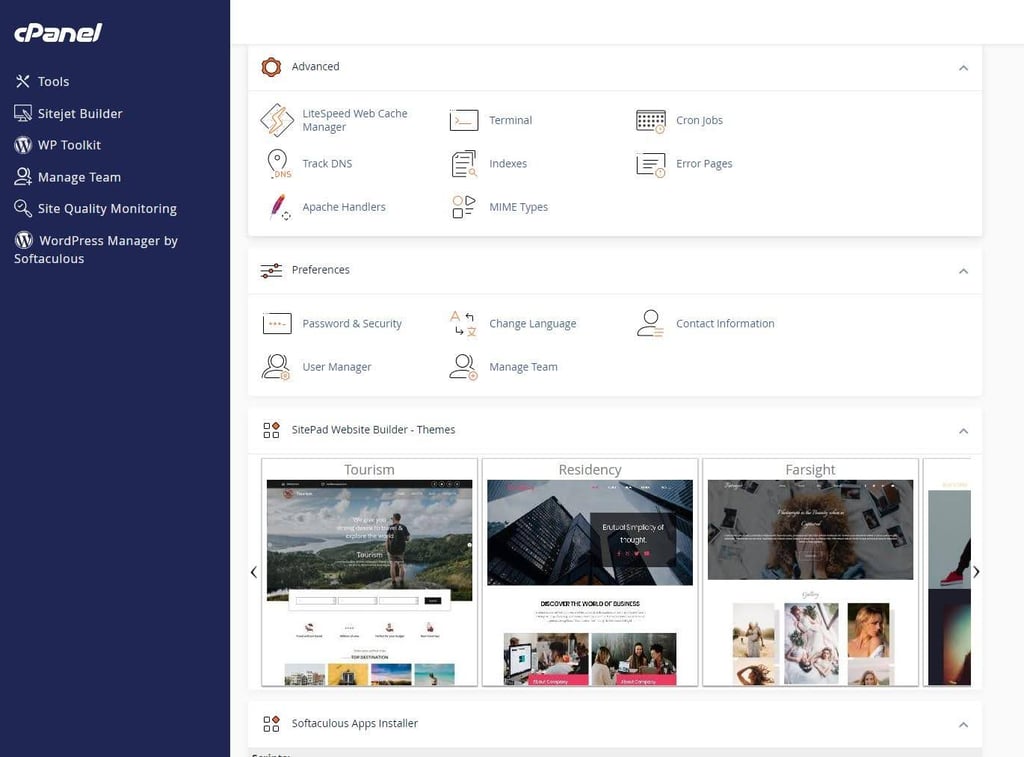Open the Indexes link
The image size is (1024, 757).
point(508,163)
